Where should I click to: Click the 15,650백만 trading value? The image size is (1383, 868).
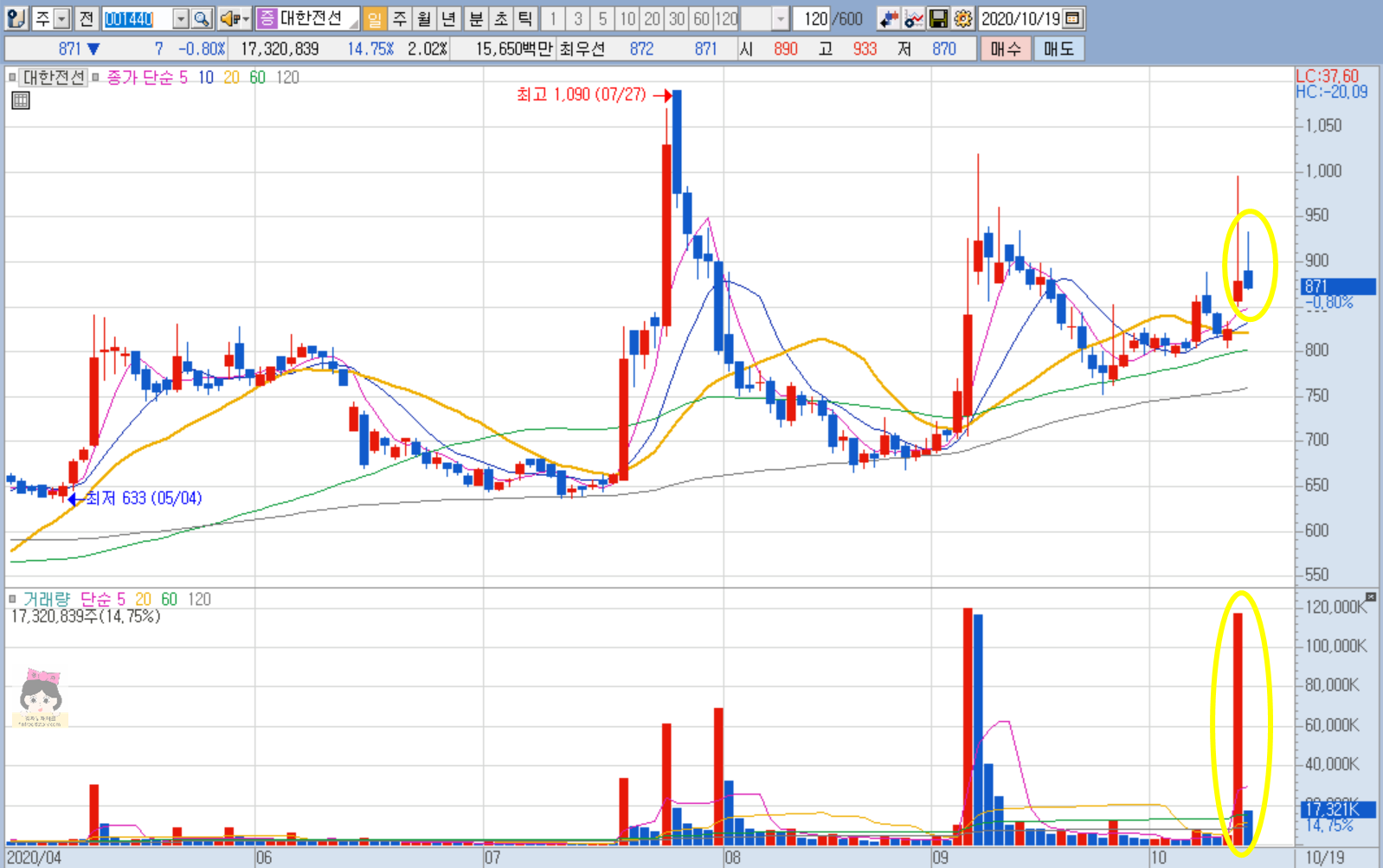(513, 48)
